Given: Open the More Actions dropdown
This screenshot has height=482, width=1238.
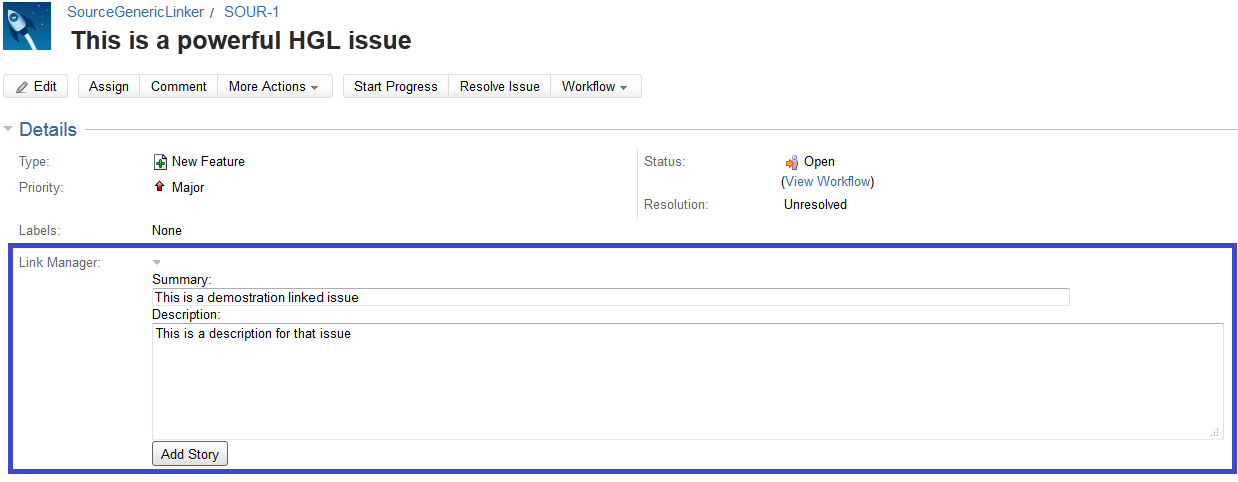Looking at the screenshot, I should coord(273,87).
